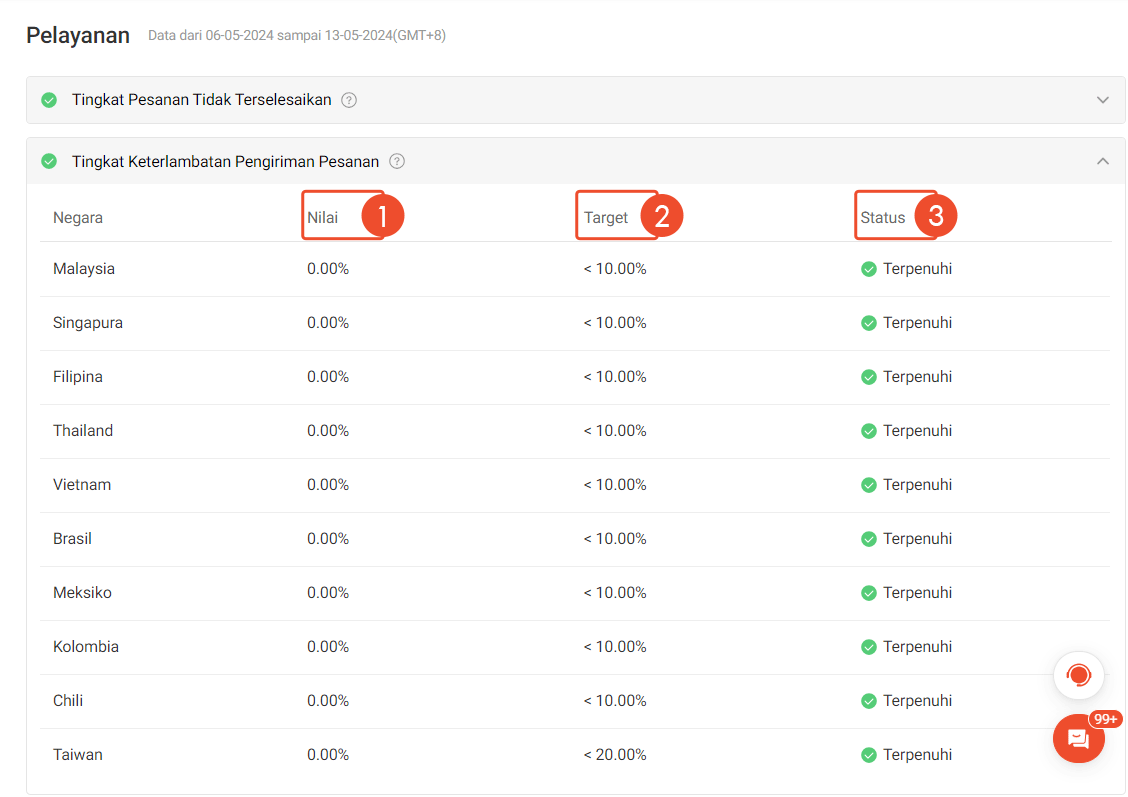This screenshot has width=1128, height=797.
Task: Click the Terpenuhi status text for Brasil
Action: click(x=917, y=539)
